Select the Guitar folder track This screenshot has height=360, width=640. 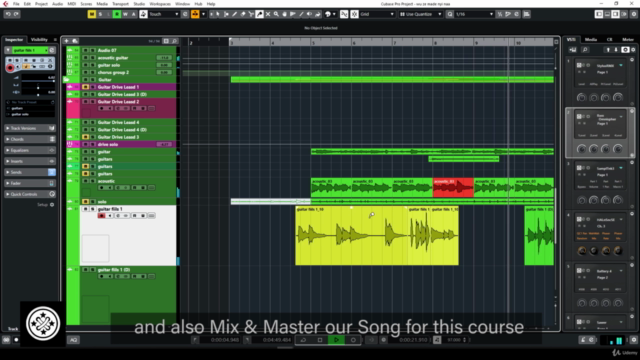tap(121, 80)
